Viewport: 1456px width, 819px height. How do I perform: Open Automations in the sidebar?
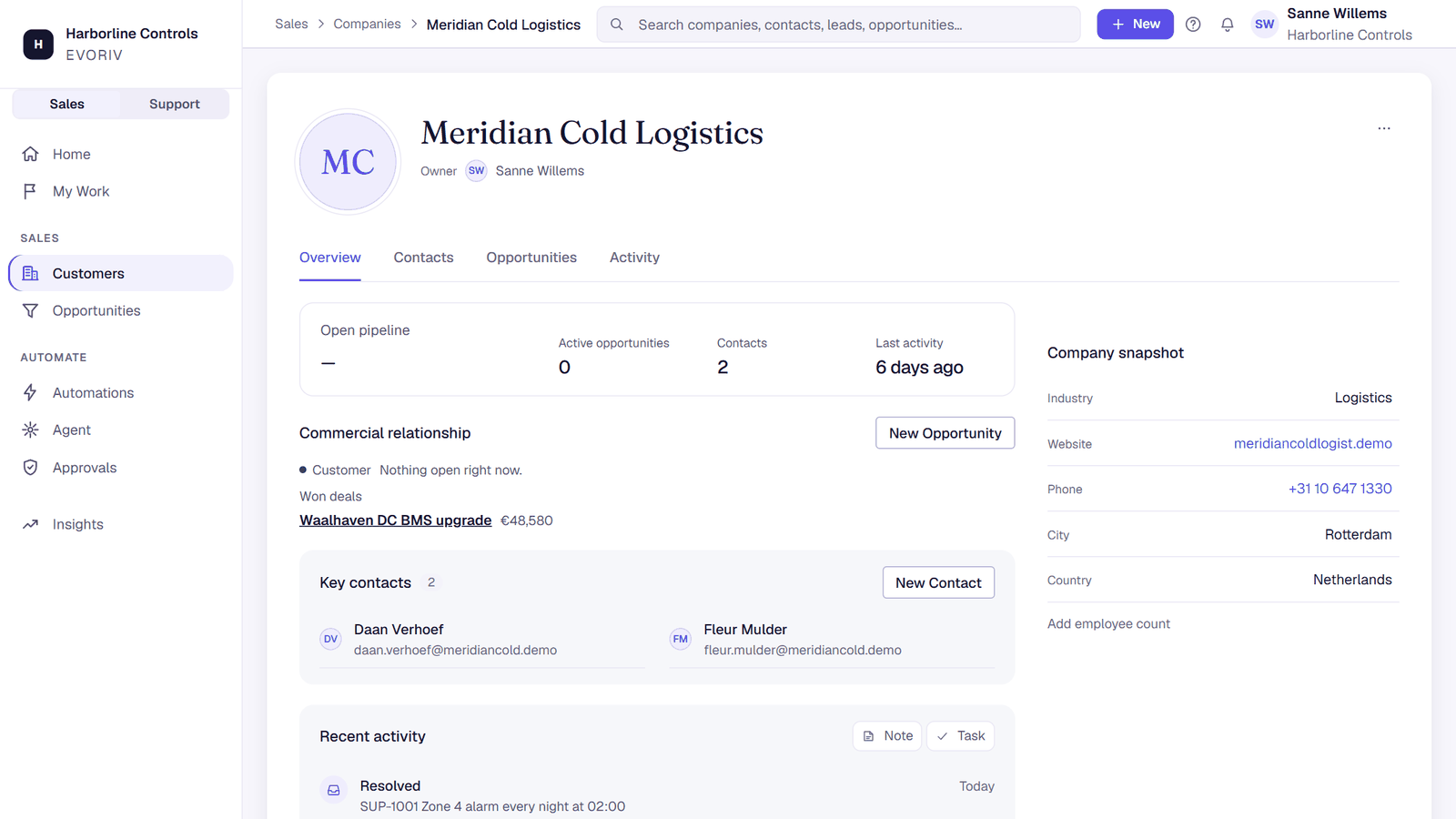(121, 392)
